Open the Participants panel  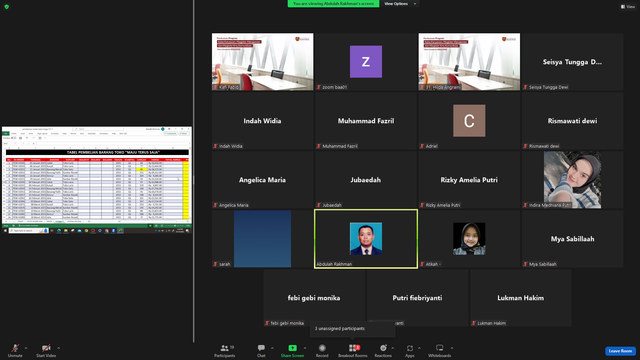tap(224, 350)
